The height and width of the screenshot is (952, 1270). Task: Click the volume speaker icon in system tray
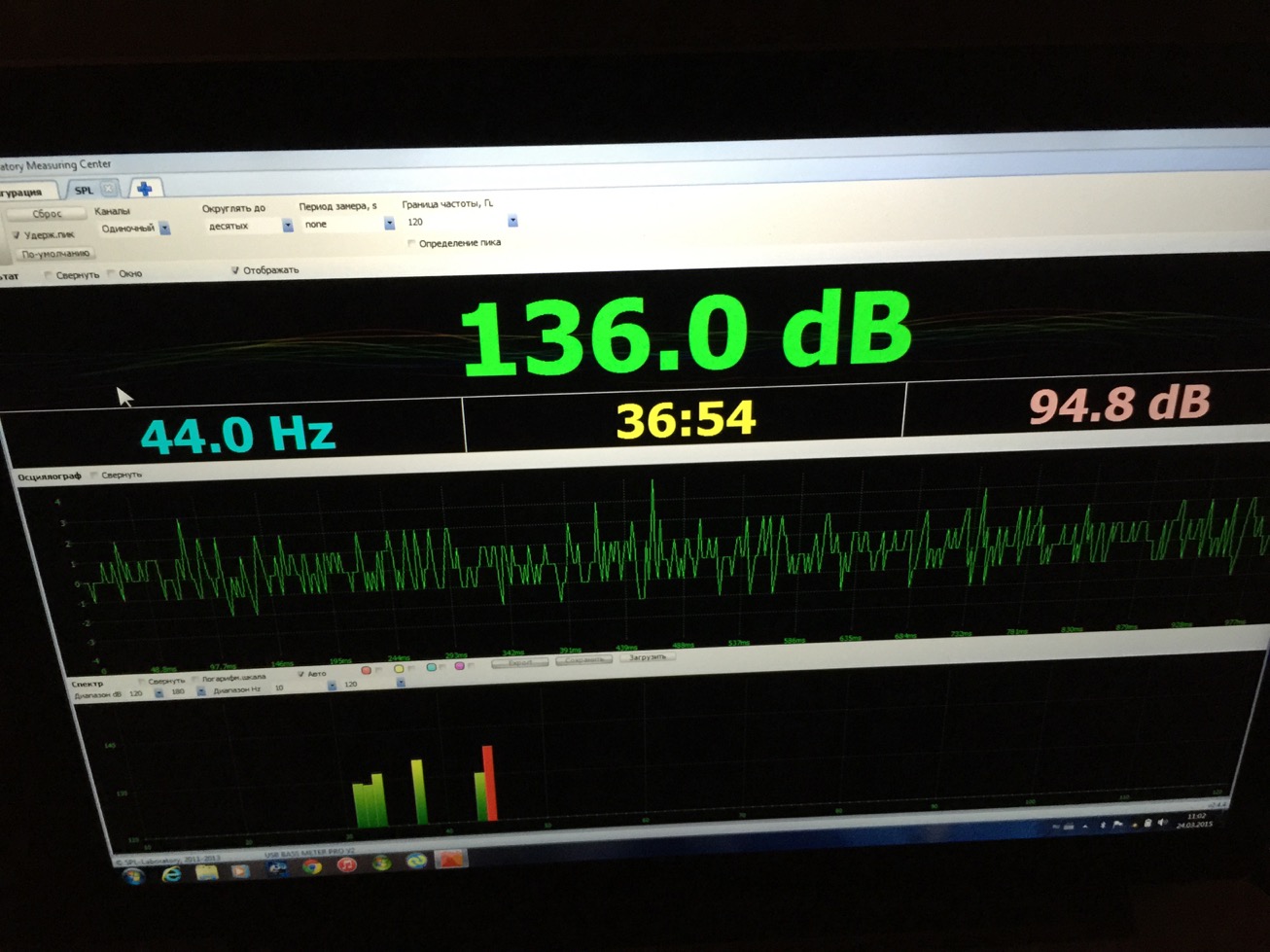[x=1163, y=823]
